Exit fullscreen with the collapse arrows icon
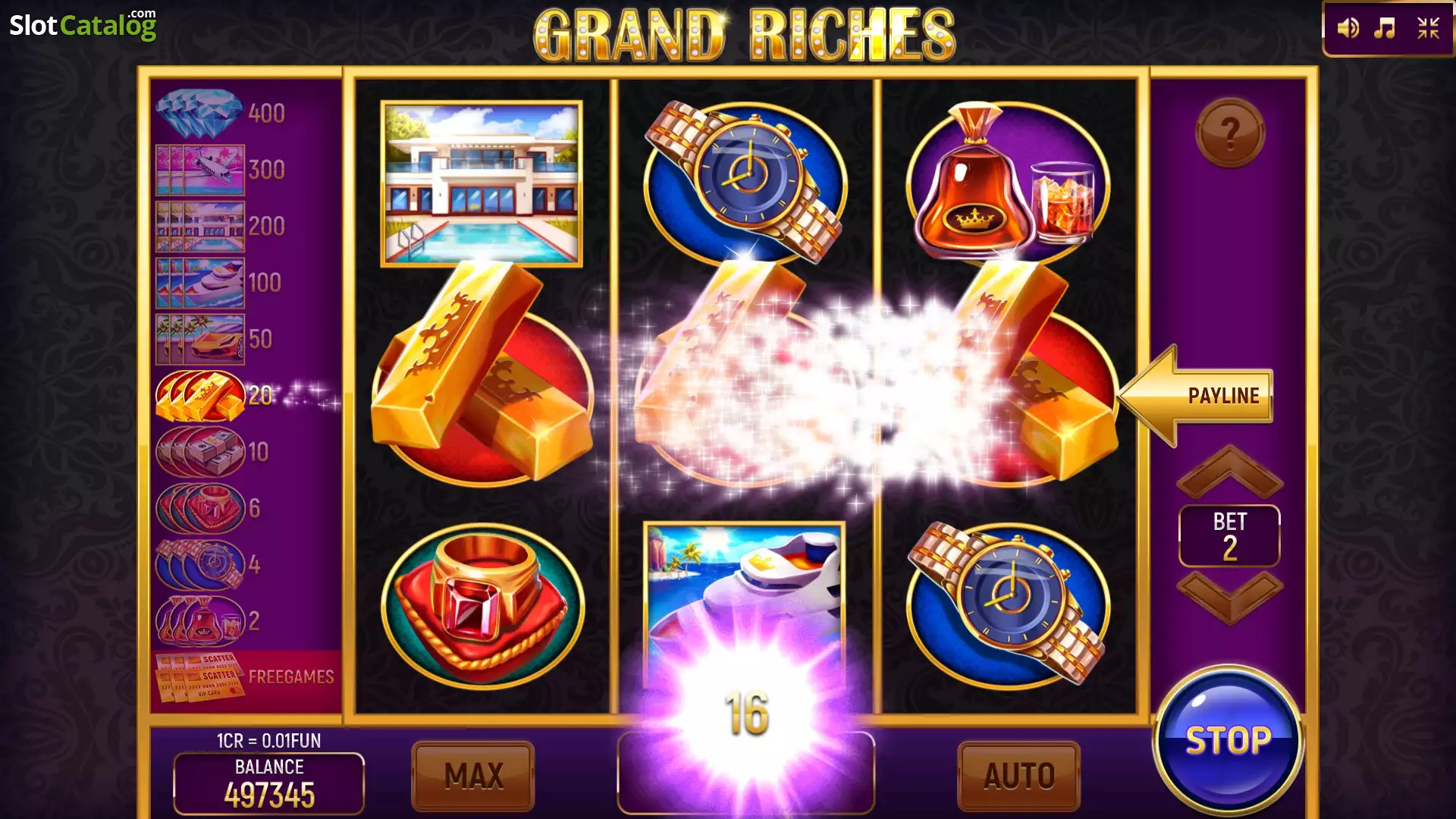This screenshot has width=1456, height=819. point(1429,29)
